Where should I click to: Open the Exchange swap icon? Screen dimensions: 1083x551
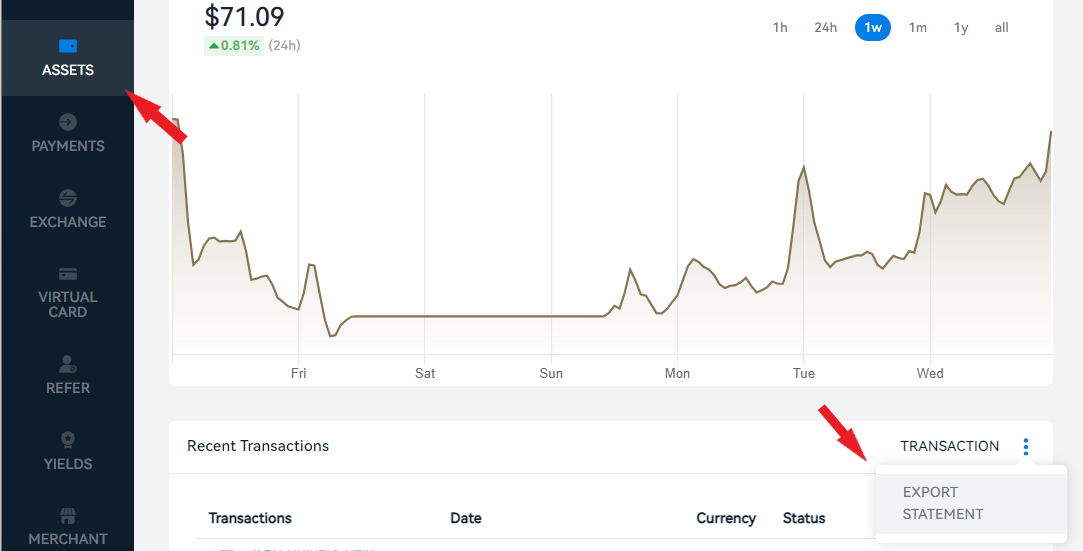(x=68, y=198)
